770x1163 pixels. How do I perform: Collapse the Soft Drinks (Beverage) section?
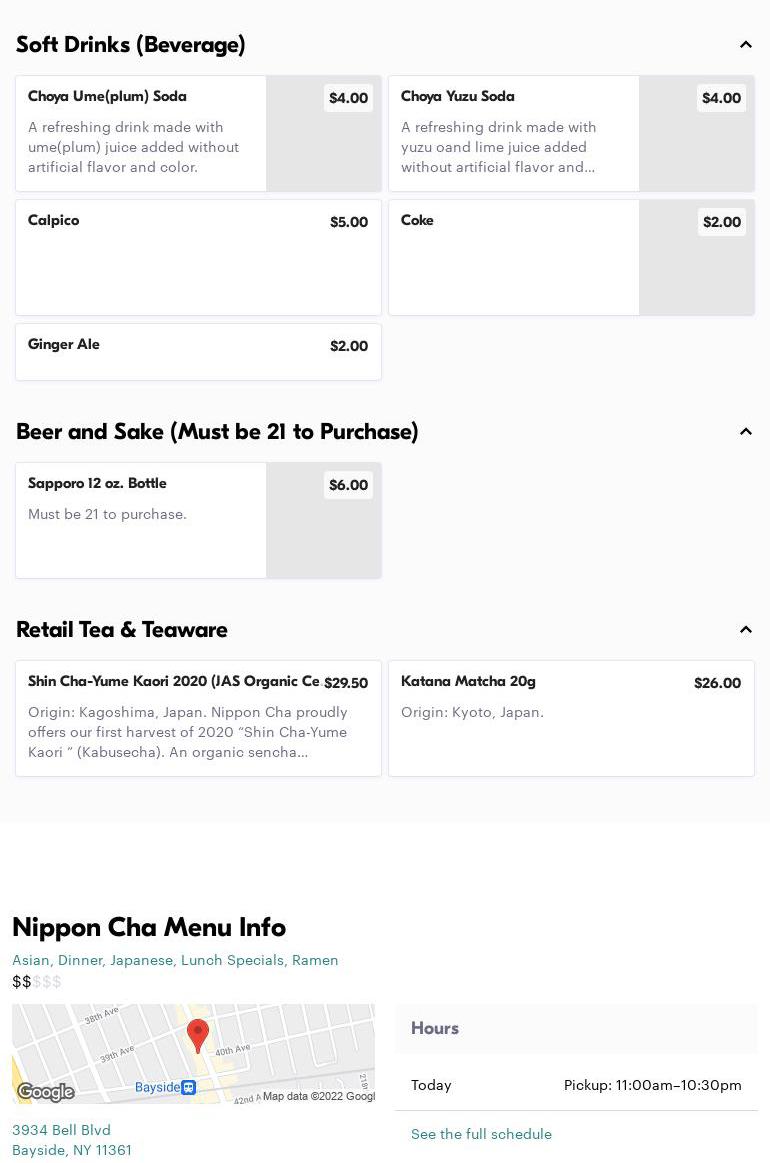745,45
